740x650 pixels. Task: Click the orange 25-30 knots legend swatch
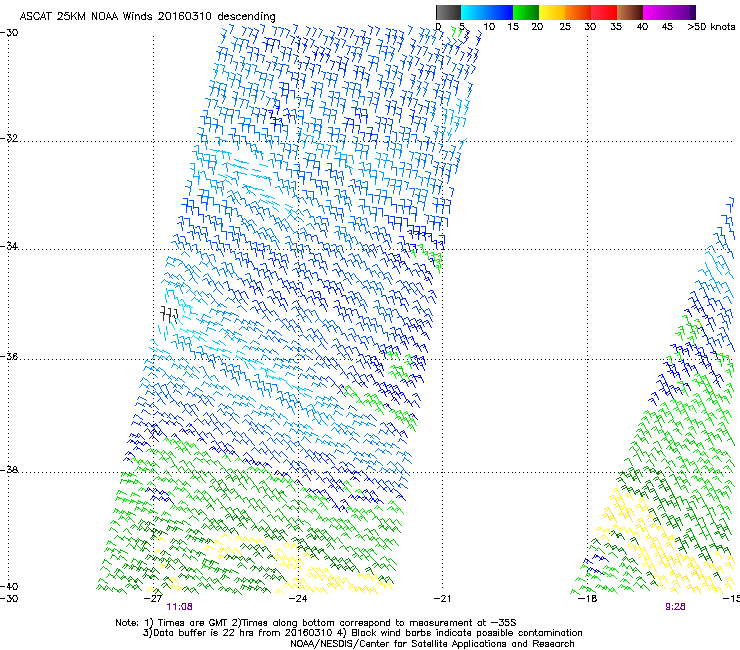tap(578, 12)
